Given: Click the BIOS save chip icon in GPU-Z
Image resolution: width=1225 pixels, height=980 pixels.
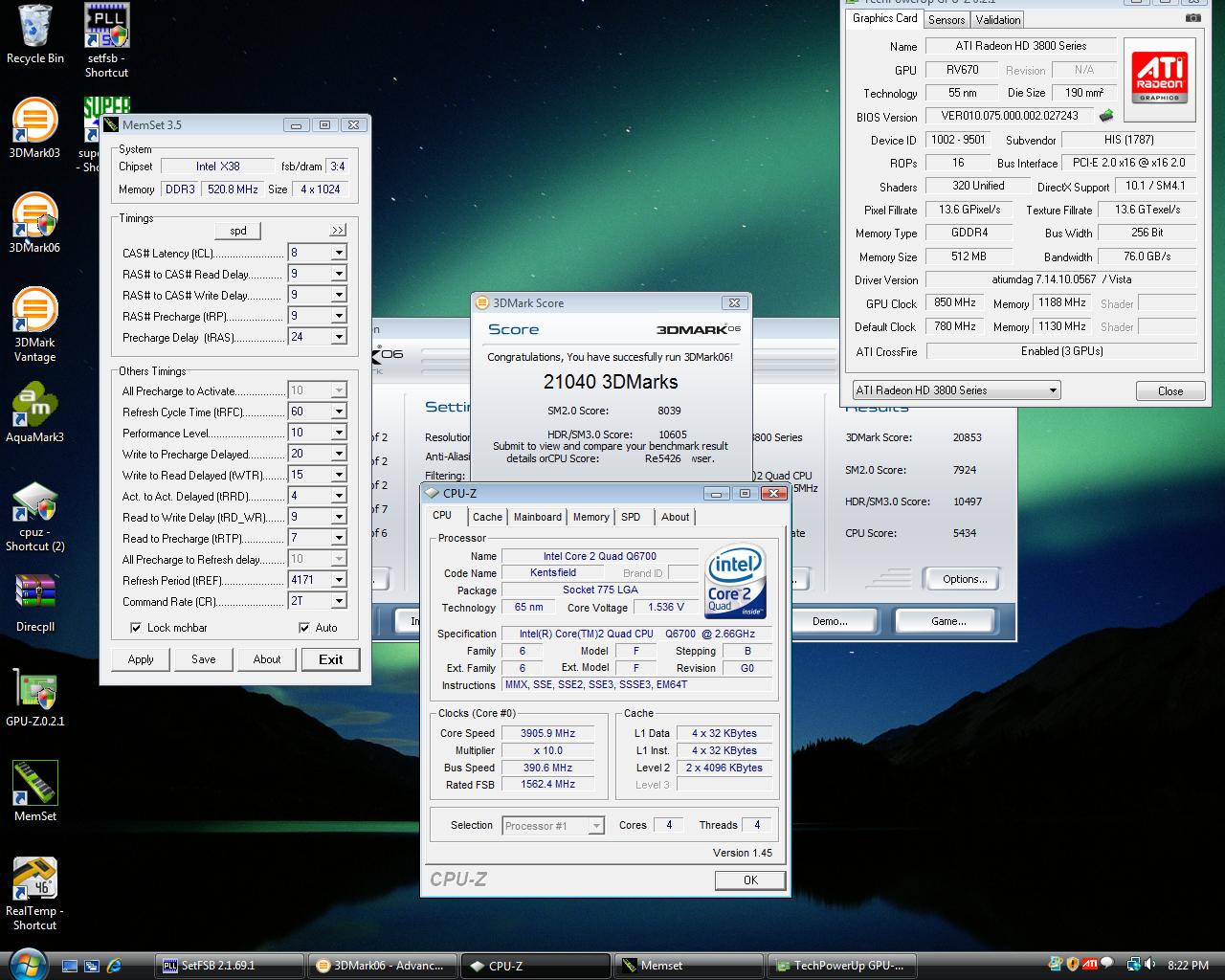Looking at the screenshot, I should pyautogui.click(x=1106, y=116).
